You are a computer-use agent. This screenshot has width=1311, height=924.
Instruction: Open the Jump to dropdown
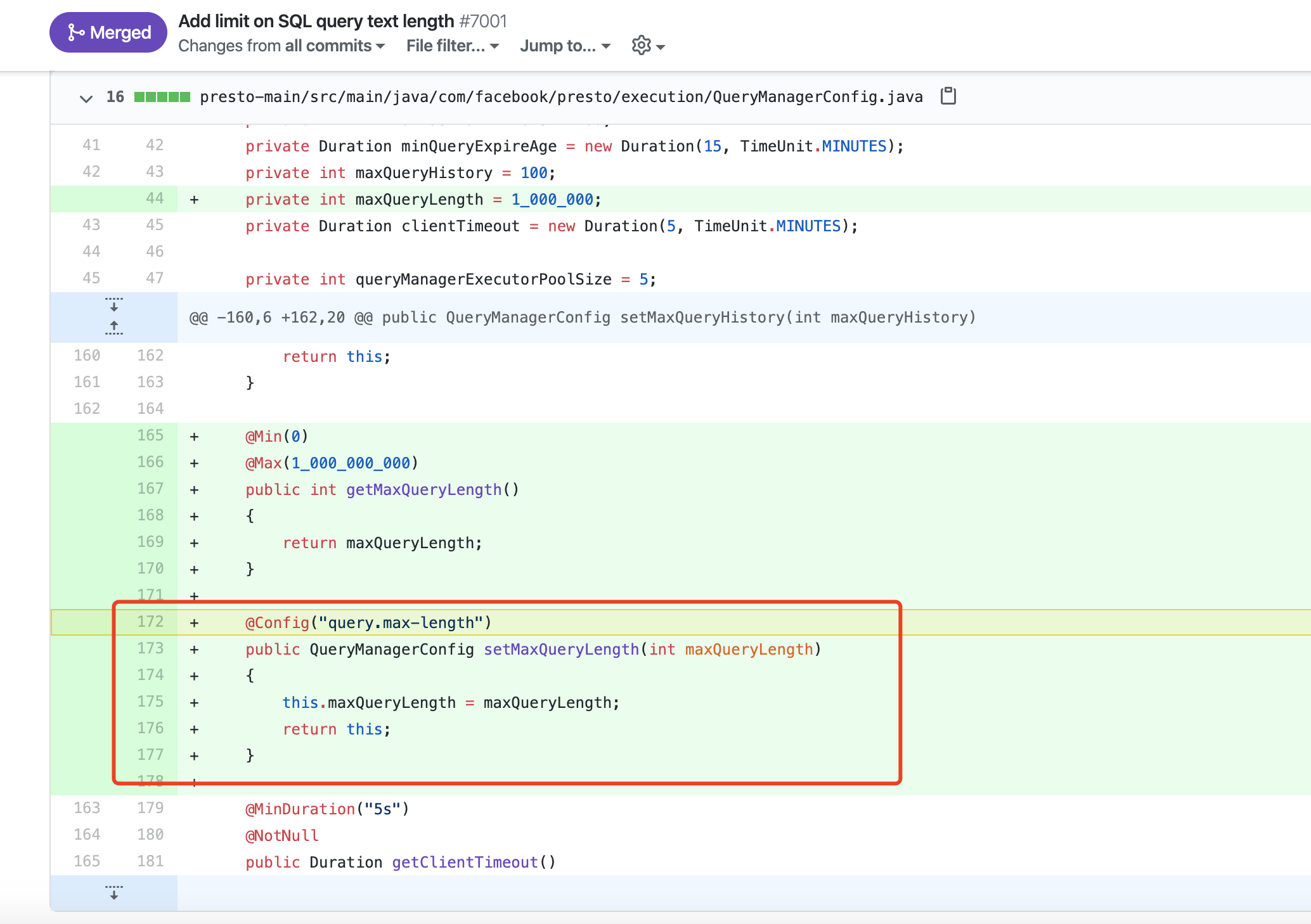coord(565,46)
